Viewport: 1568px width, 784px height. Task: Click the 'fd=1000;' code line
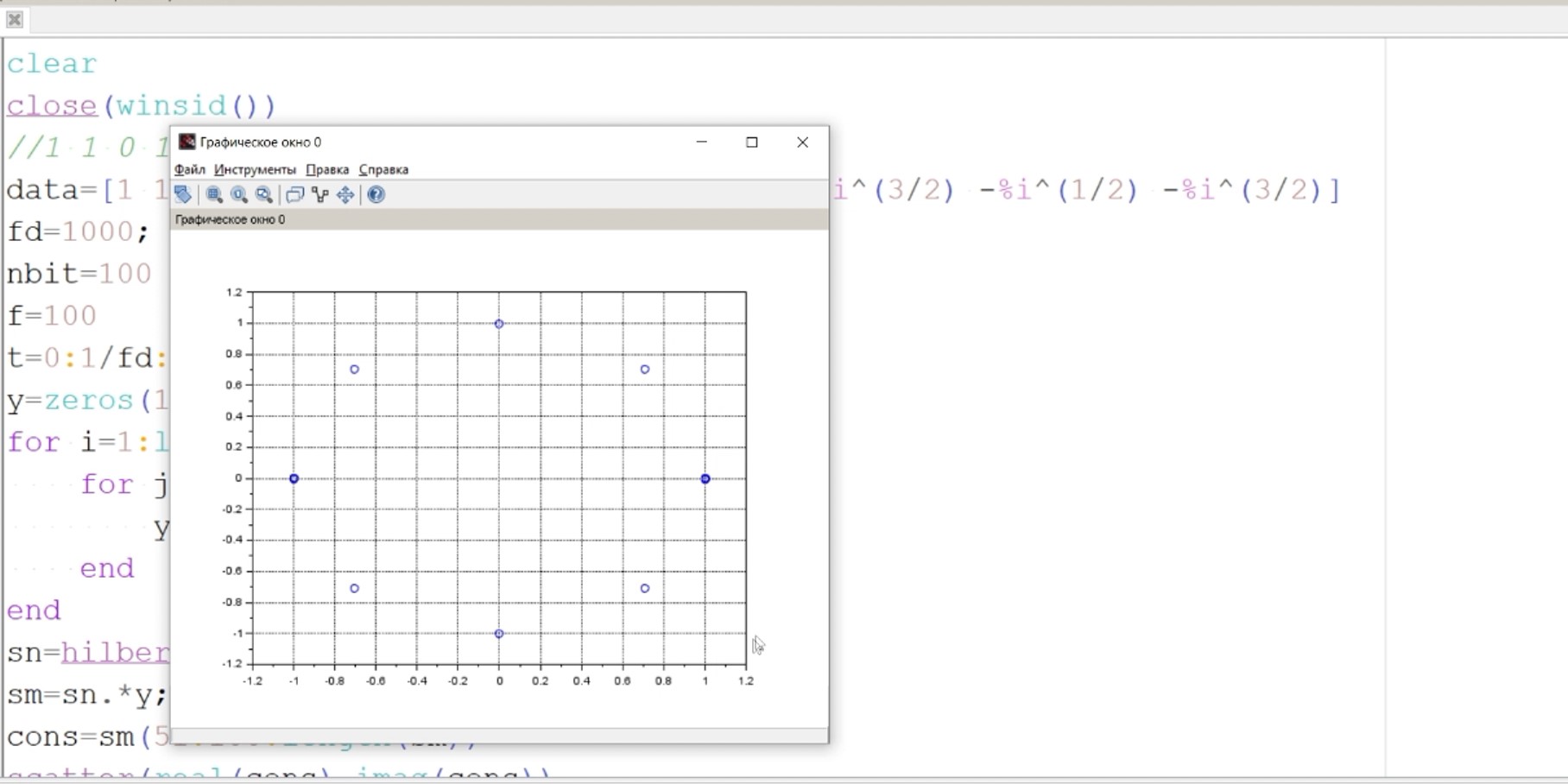(78, 231)
